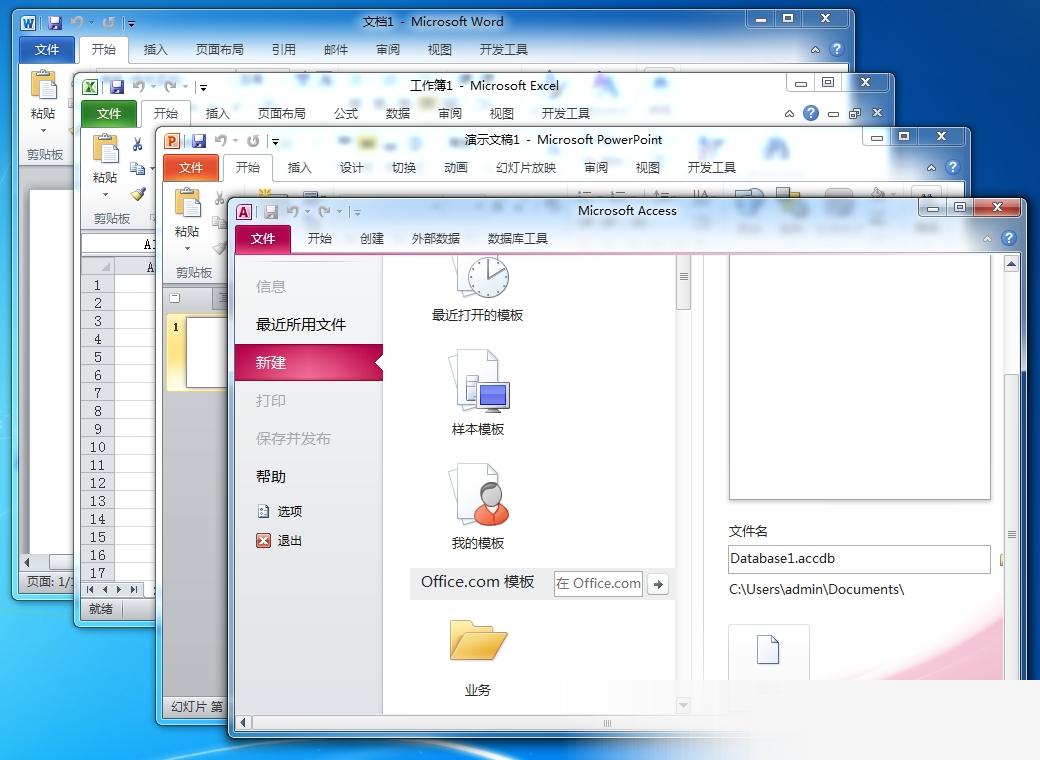Collapse the Word ribbon with the caret arrow
The image size is (1040, 760).
(x=815, y=50)
